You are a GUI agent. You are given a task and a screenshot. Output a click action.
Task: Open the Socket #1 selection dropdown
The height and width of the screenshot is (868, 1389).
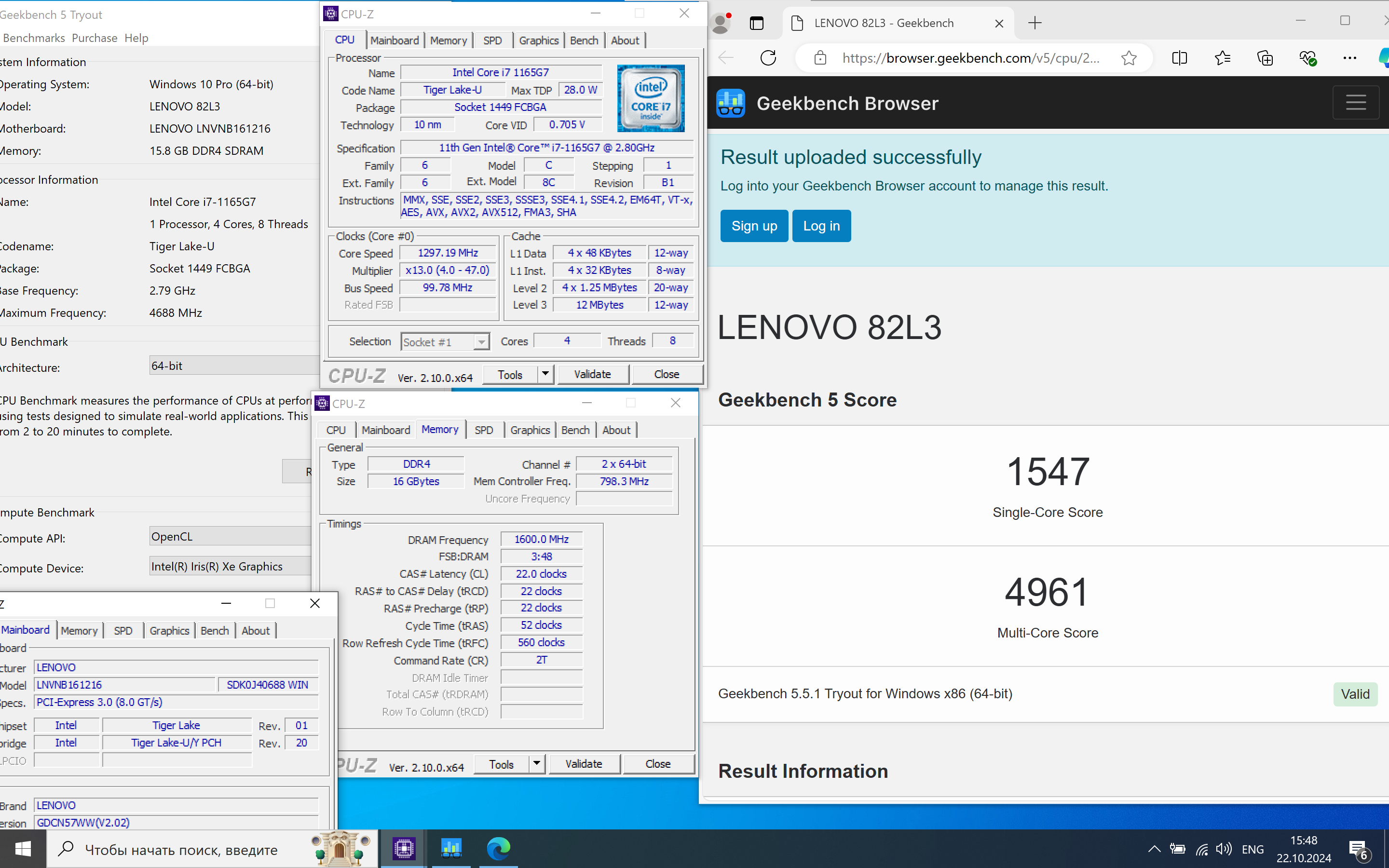coord(445,342)
